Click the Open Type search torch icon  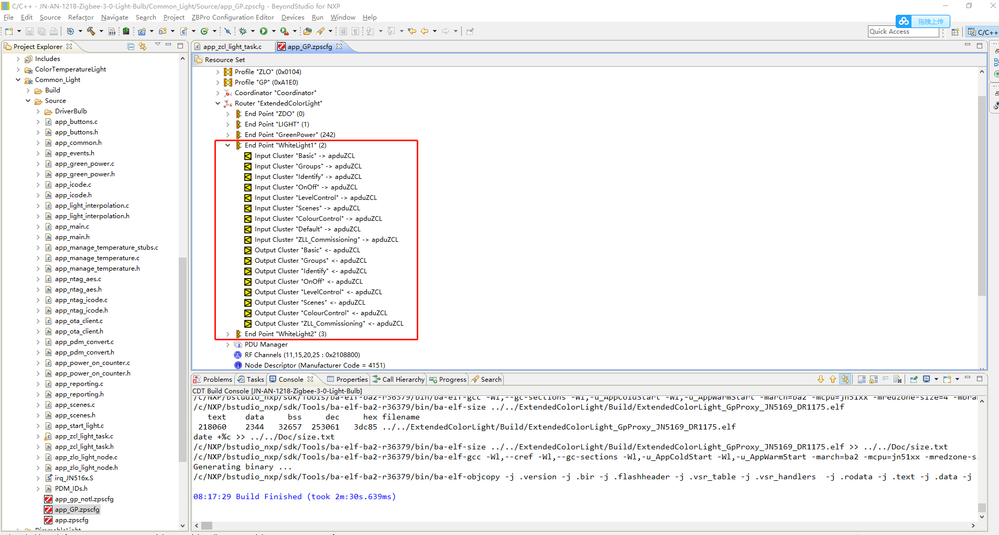(320, 31)
